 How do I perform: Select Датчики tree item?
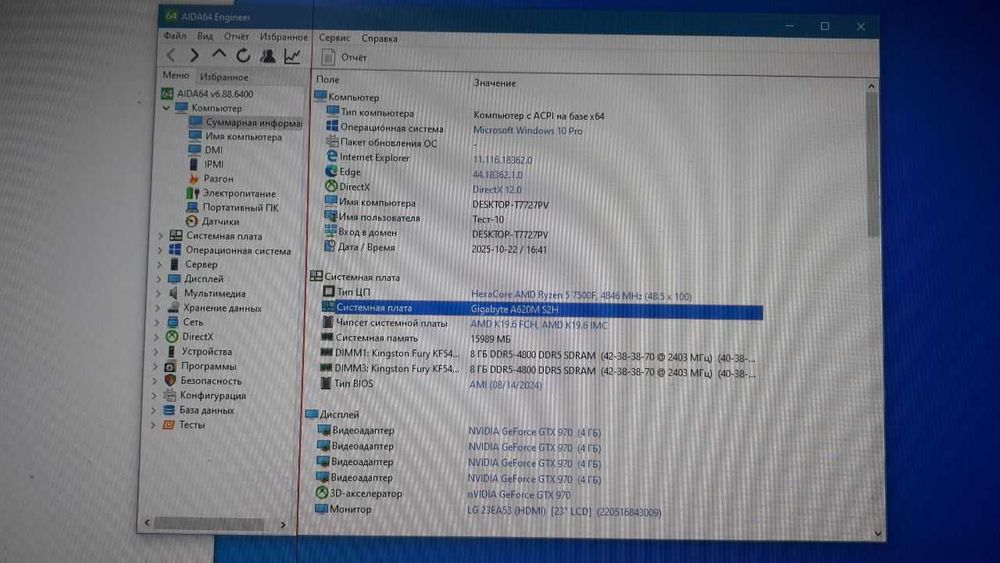pyautogui.click(x=220, y=221)
